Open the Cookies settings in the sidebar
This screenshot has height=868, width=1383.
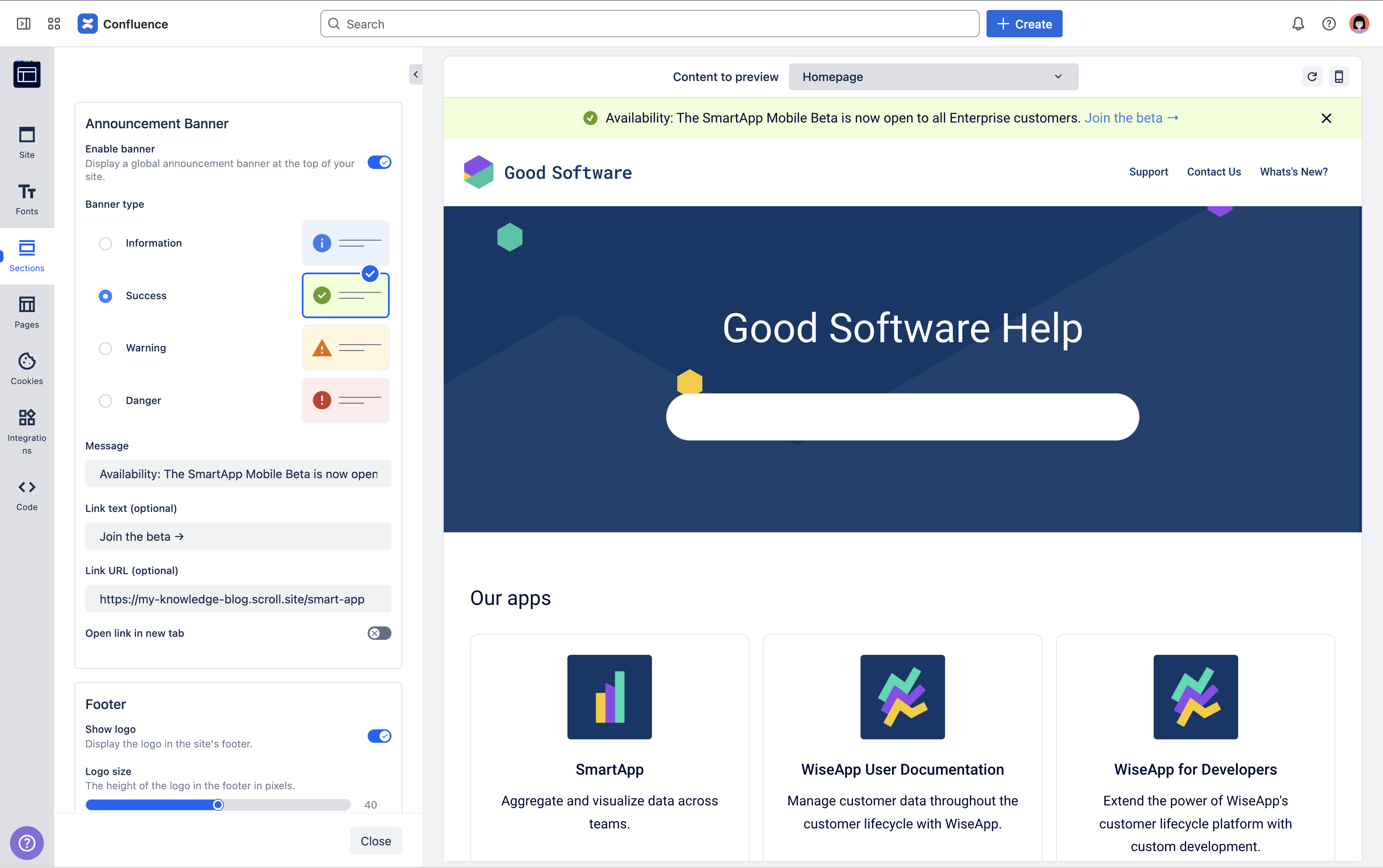(27, 368)
